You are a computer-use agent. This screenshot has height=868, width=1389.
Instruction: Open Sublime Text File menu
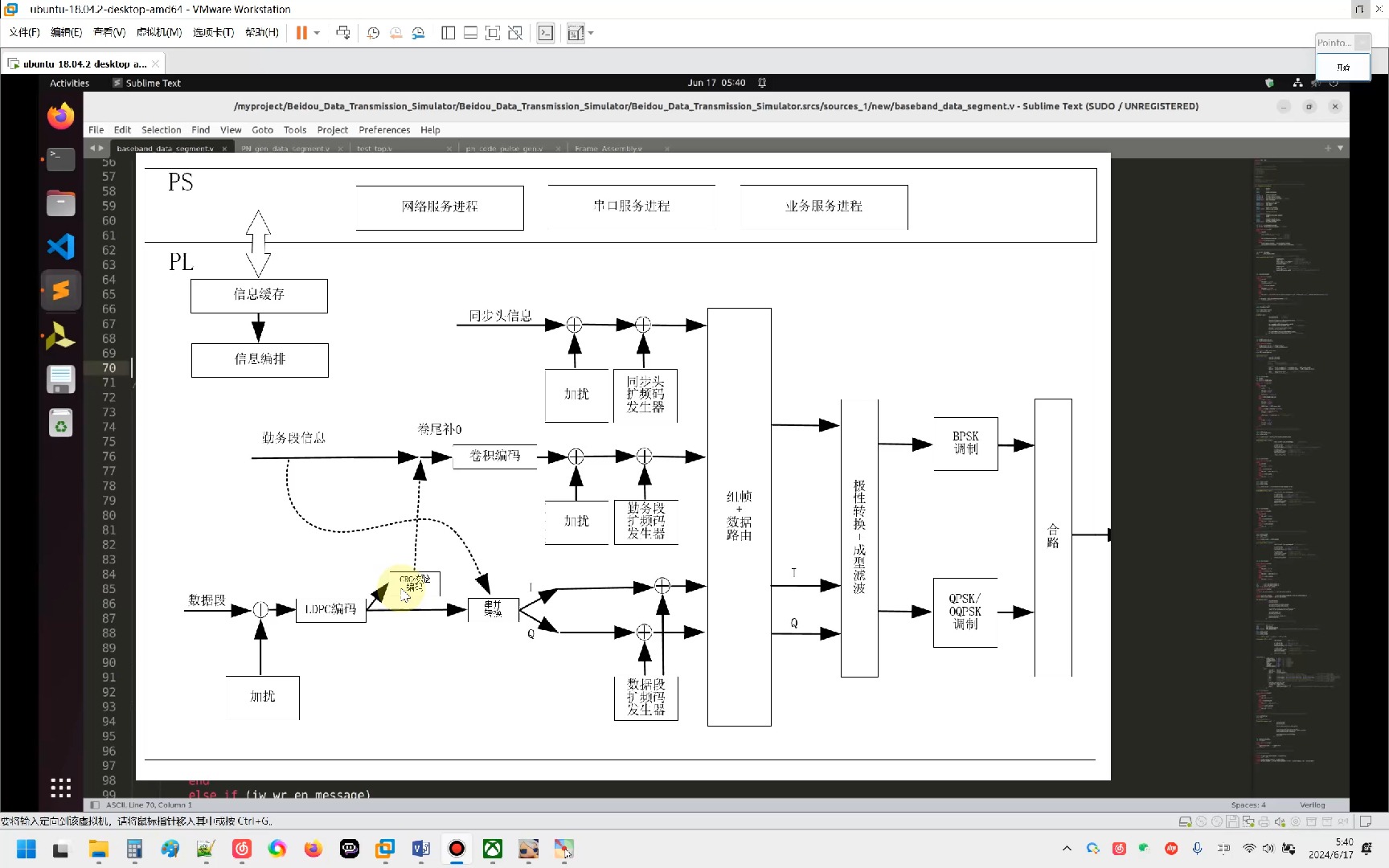click(96, 129)
